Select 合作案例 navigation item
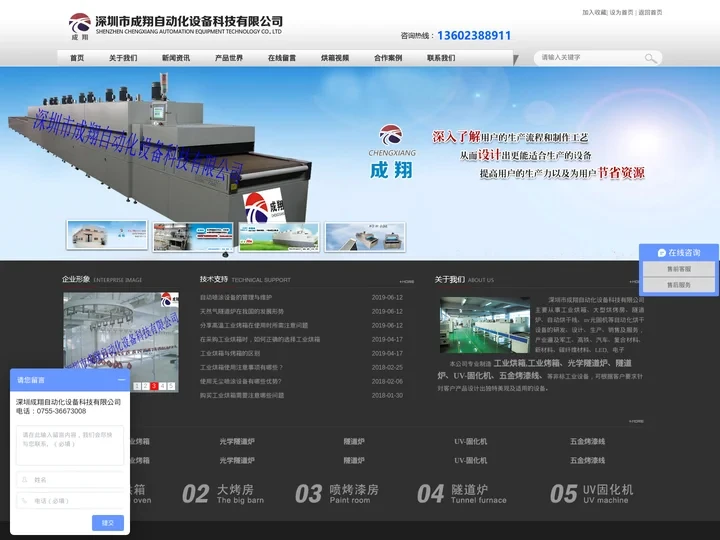720x540 pixels. click(x=388, y=58)
